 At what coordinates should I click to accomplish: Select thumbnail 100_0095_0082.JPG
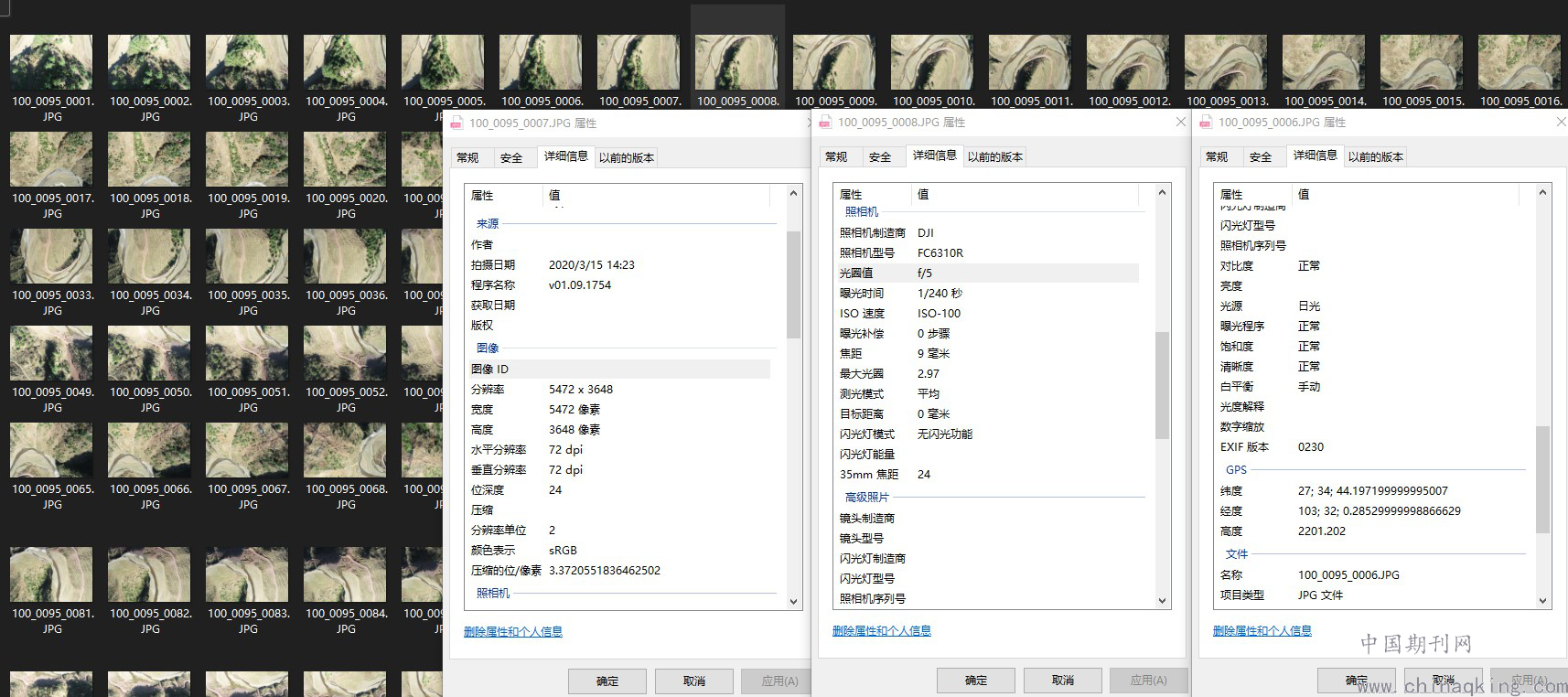(x=149, y=574)
